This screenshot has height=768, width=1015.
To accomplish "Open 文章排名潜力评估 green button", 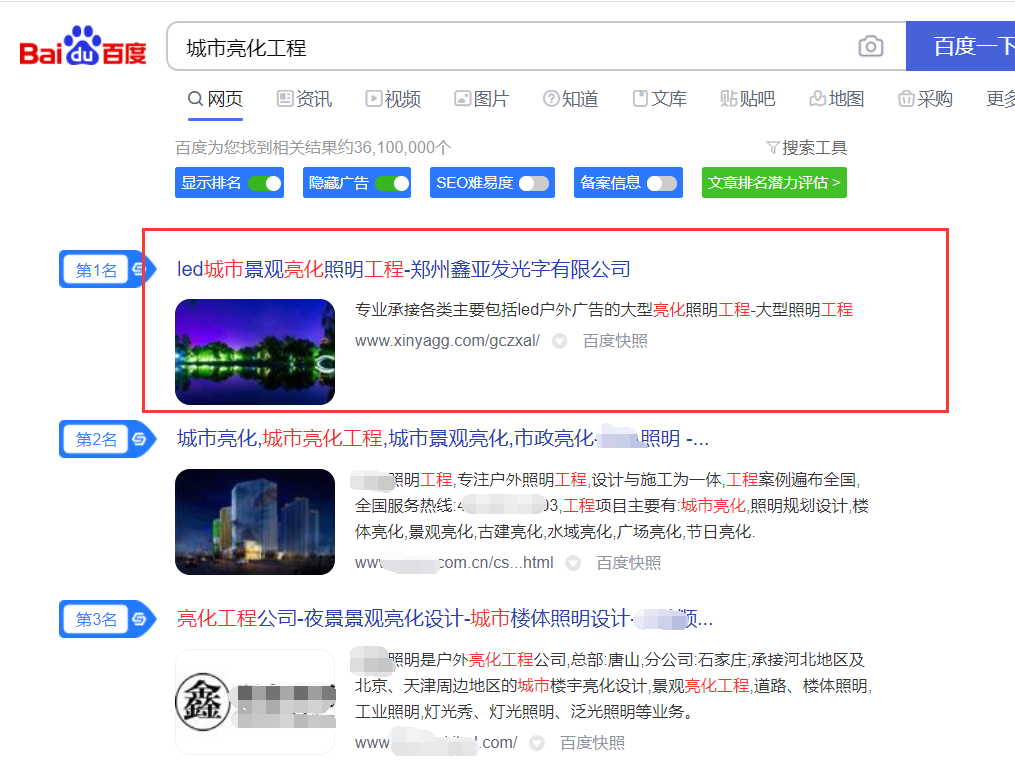I will (x=774, y=183).
